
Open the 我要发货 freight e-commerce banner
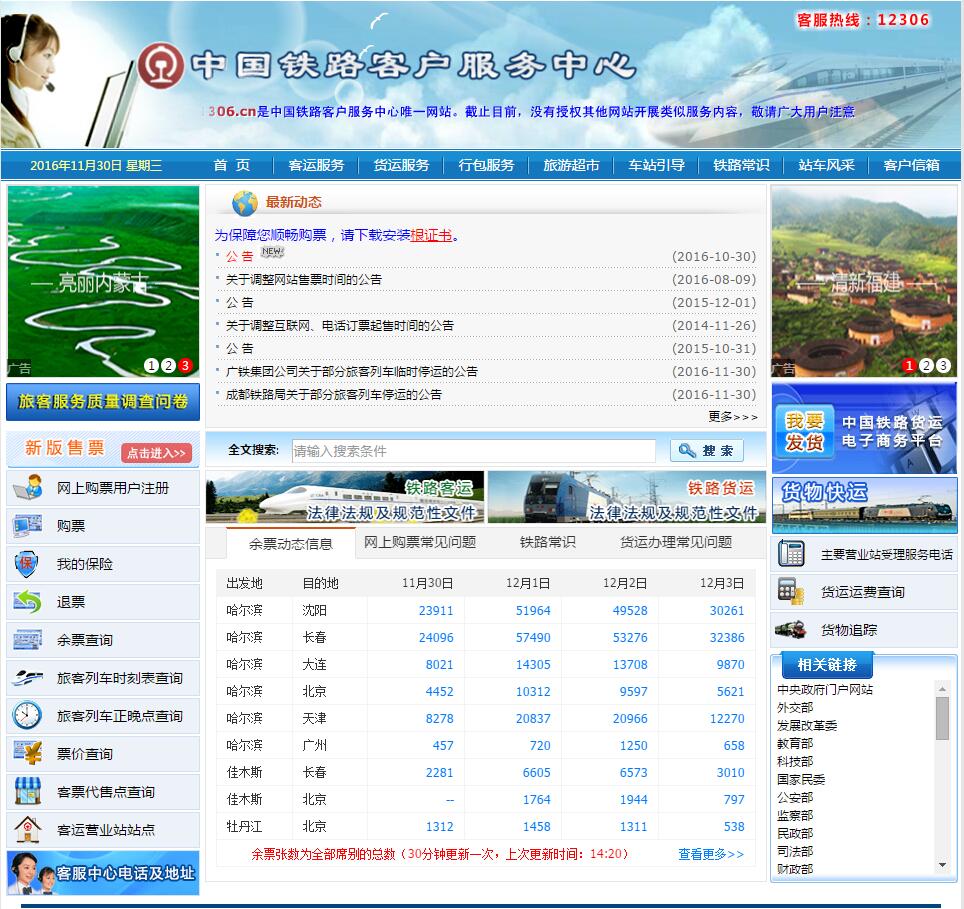click(864, 428)
